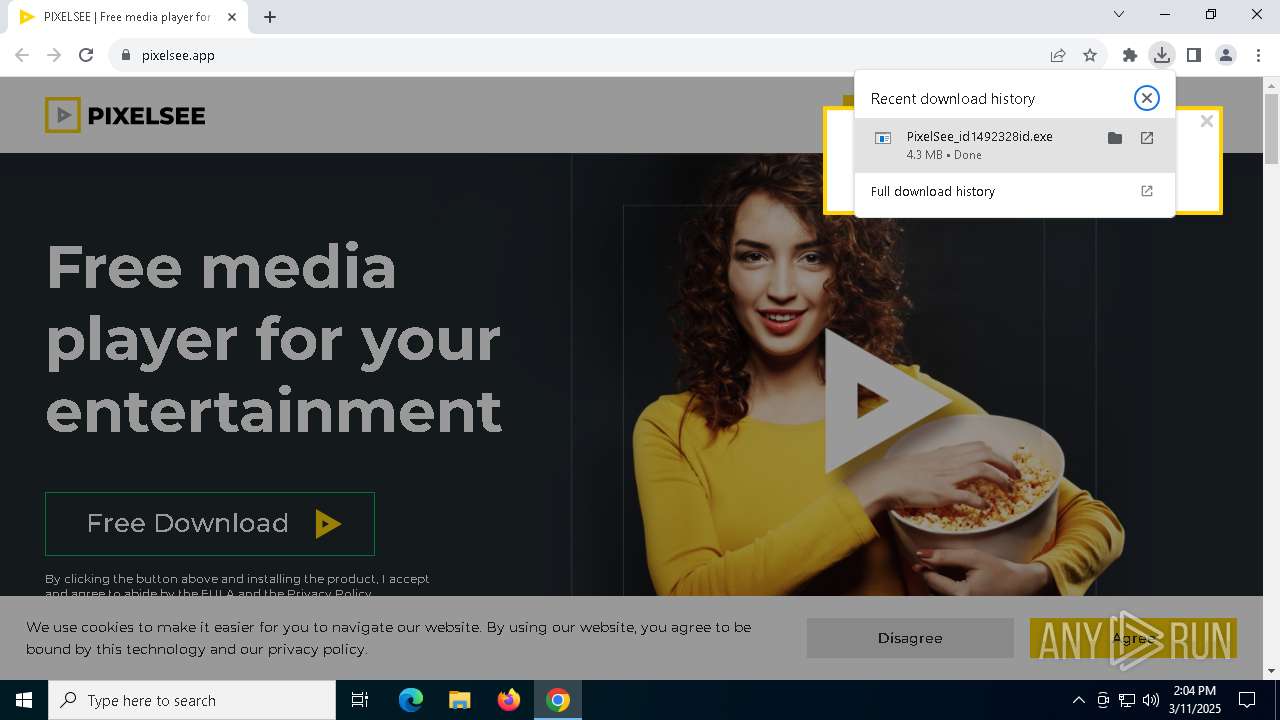Open a new tab
The width and height of the screenshot is (1280, 720).
point(270,17)
